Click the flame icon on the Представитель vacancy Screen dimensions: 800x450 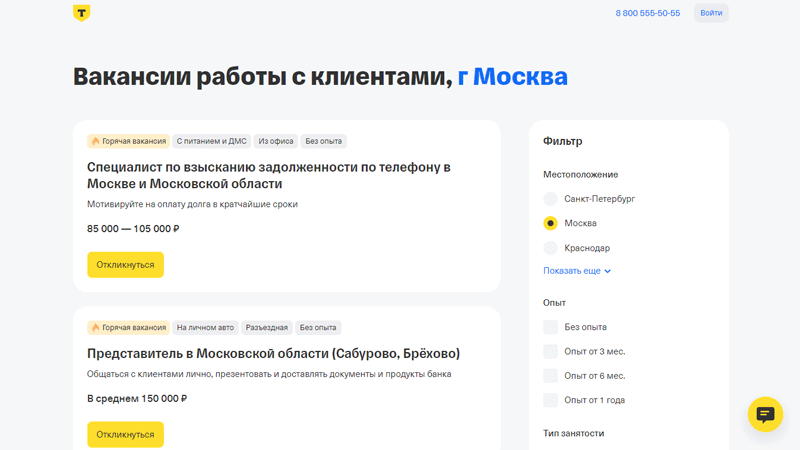(95, 328)
